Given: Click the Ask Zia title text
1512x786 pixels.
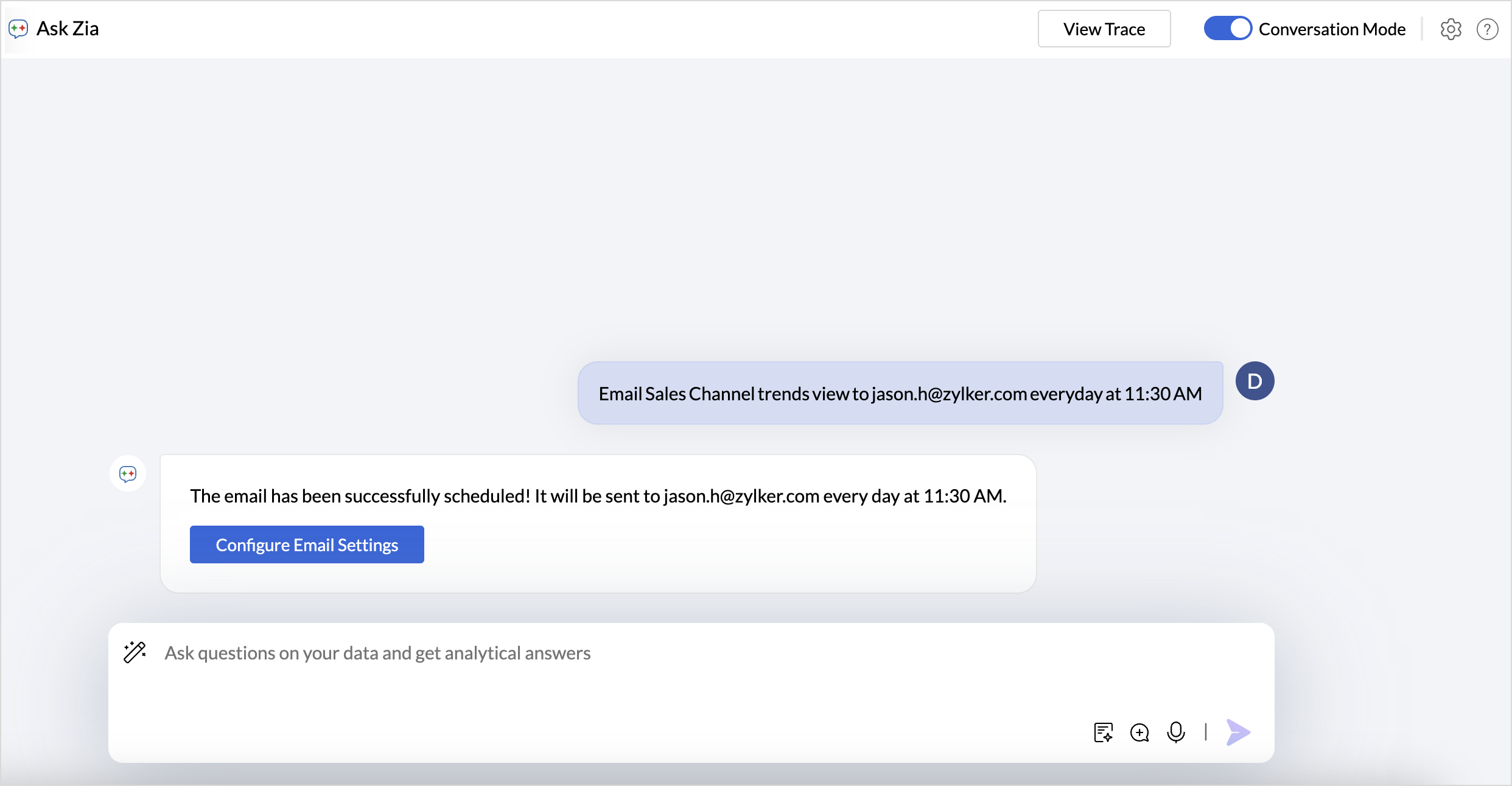Looking at the screenshot, I should 68,29.
